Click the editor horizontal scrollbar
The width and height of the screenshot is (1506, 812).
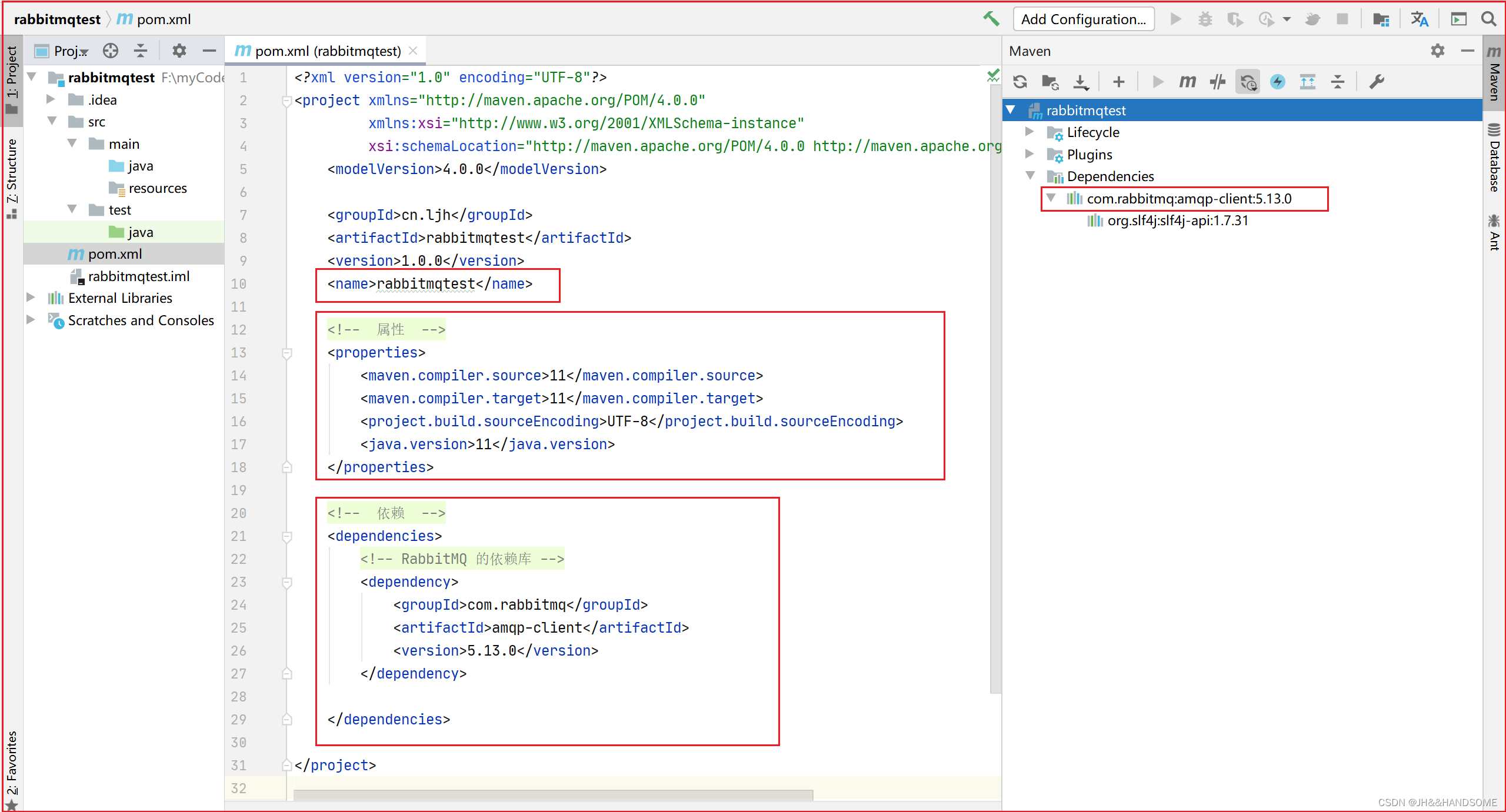point(553,795)
